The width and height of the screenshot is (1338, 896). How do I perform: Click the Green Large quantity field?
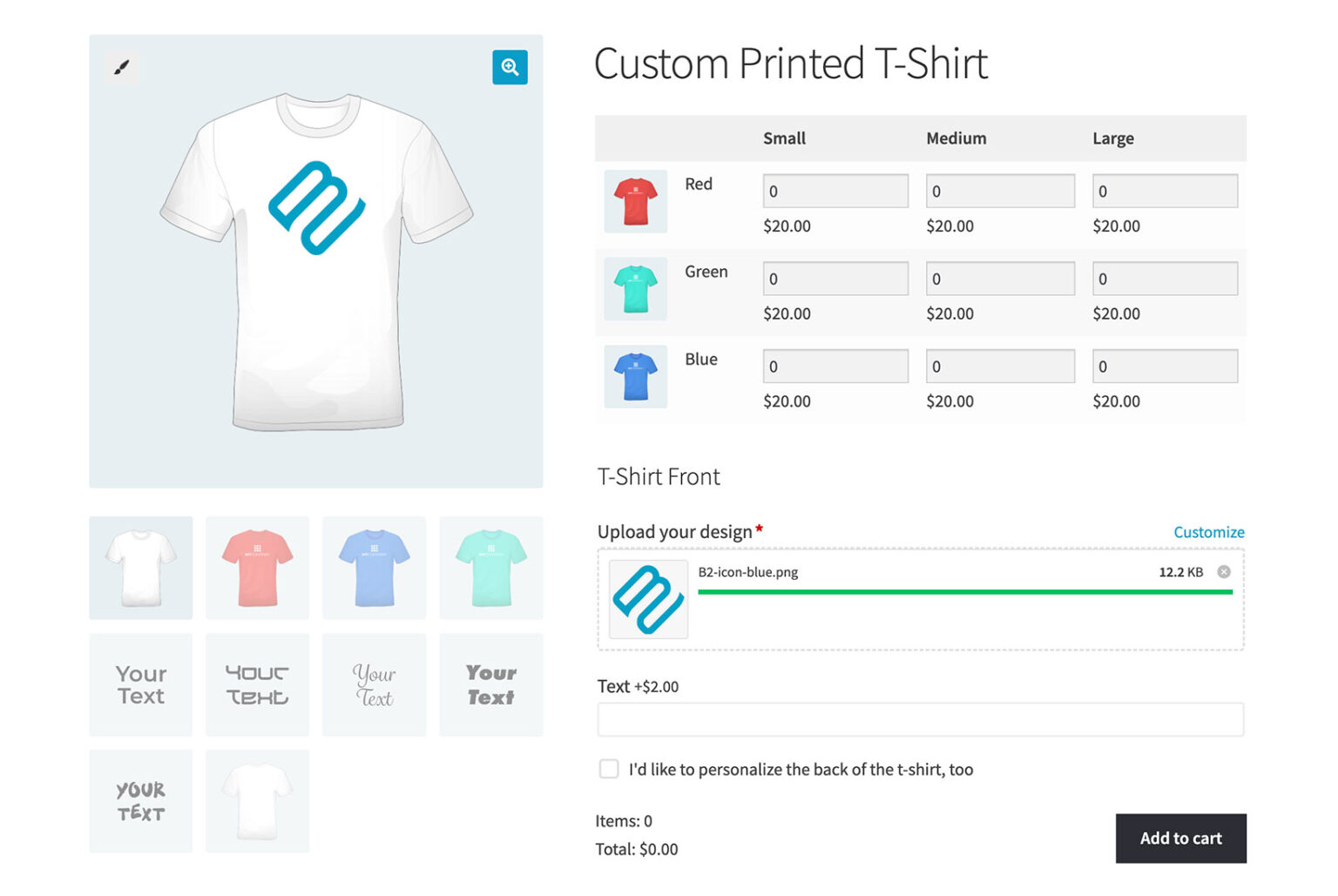click(1165, 279)
